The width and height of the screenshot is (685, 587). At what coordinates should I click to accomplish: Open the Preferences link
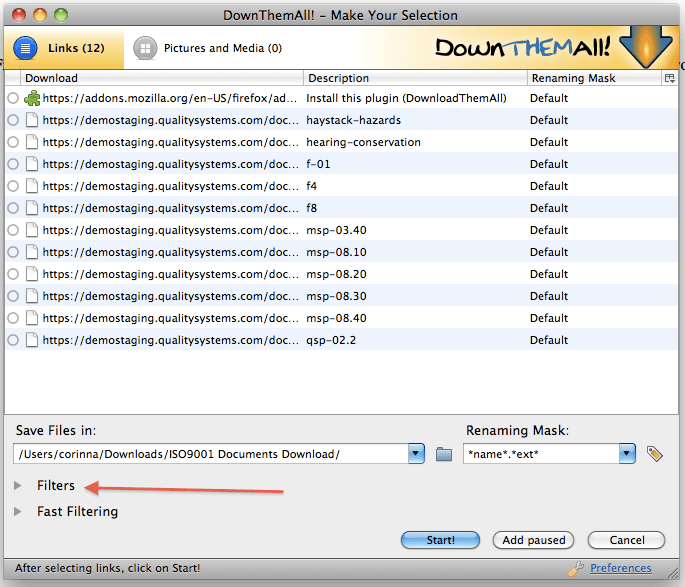click(x=620, y=568)
